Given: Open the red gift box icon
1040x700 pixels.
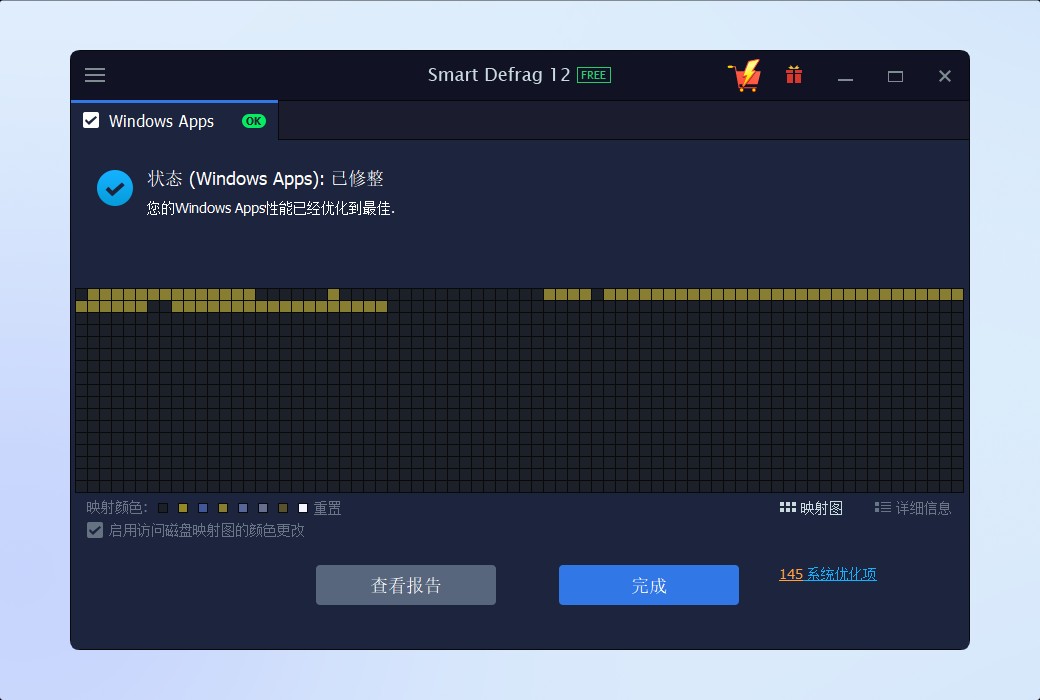Looking at the screenshot, I should click(x=794, y=75).
